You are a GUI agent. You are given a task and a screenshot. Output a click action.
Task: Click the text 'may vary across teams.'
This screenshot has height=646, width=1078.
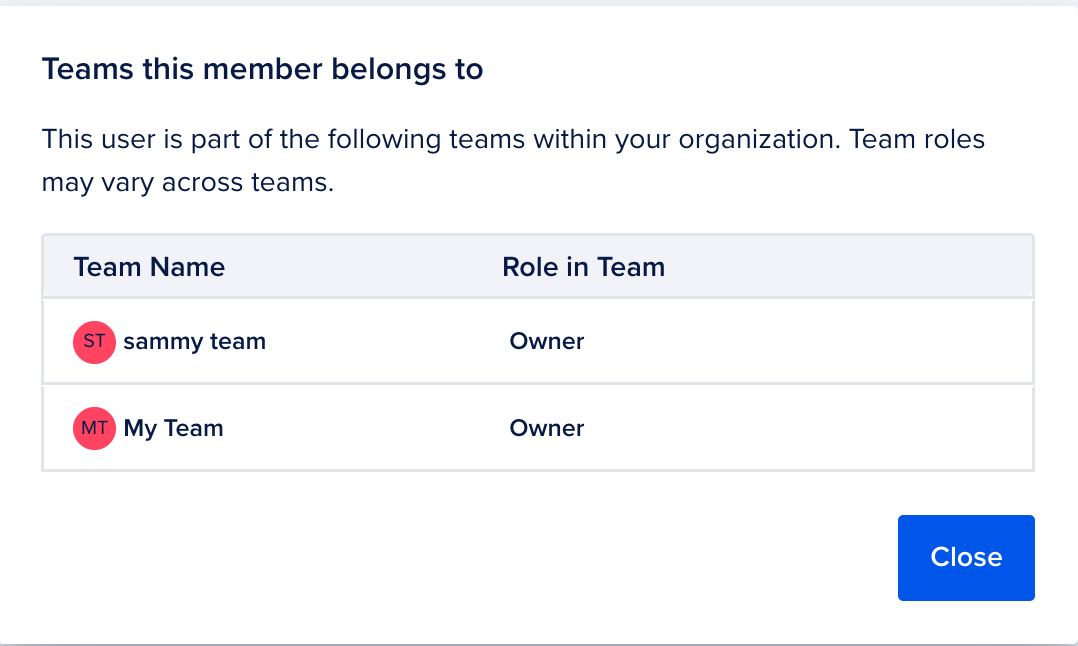[x=187, y=184]
